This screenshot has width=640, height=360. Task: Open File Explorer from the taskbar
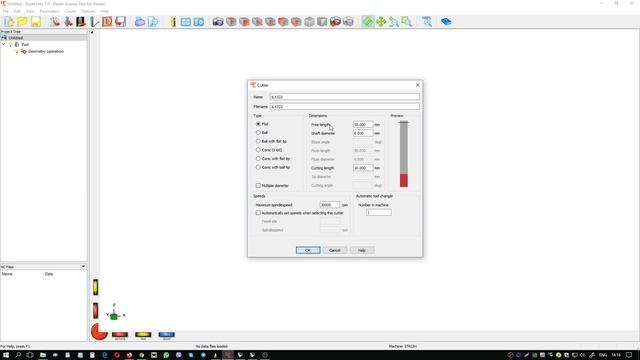(x=42, y=355)
